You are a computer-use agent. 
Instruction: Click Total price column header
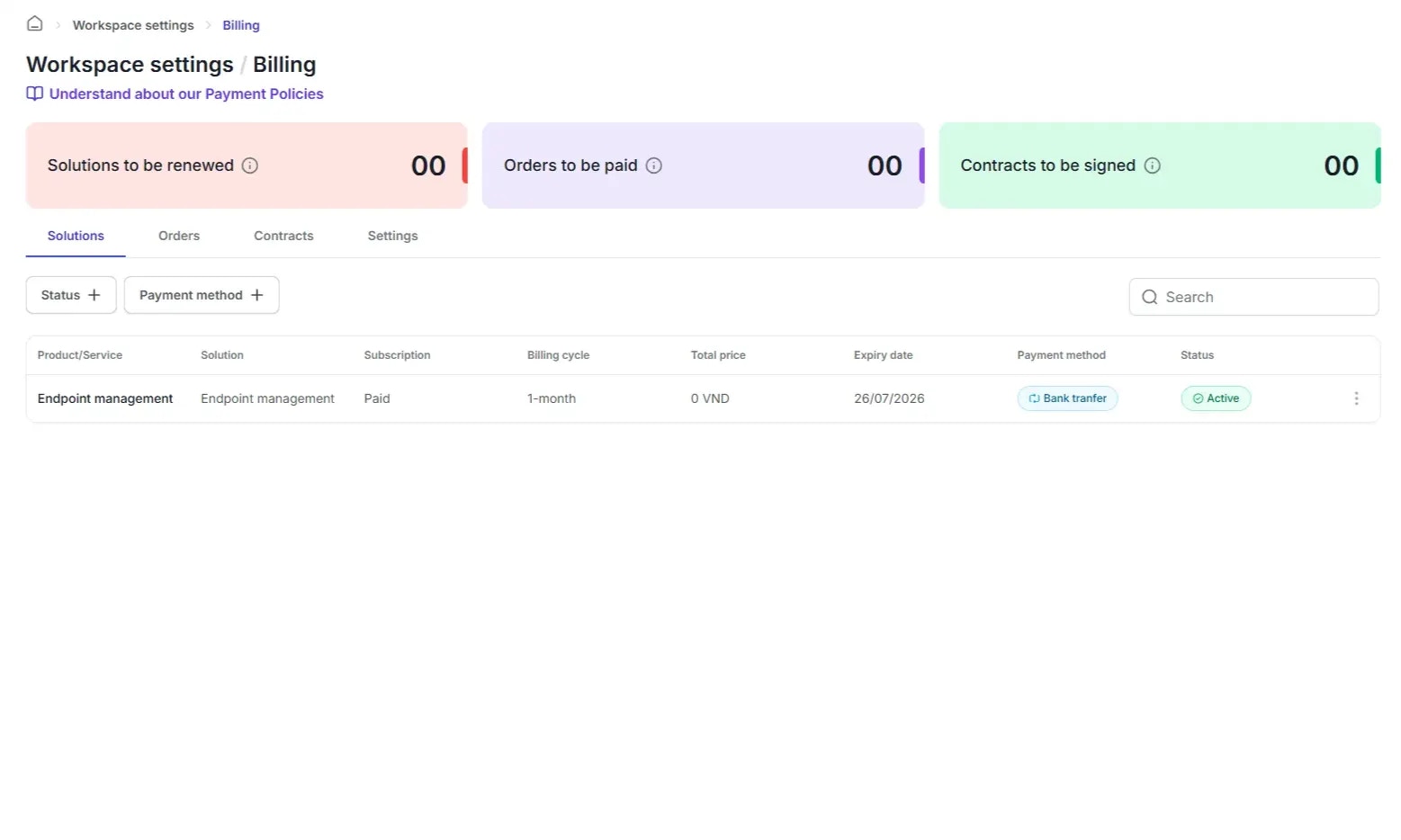[718, 355]
